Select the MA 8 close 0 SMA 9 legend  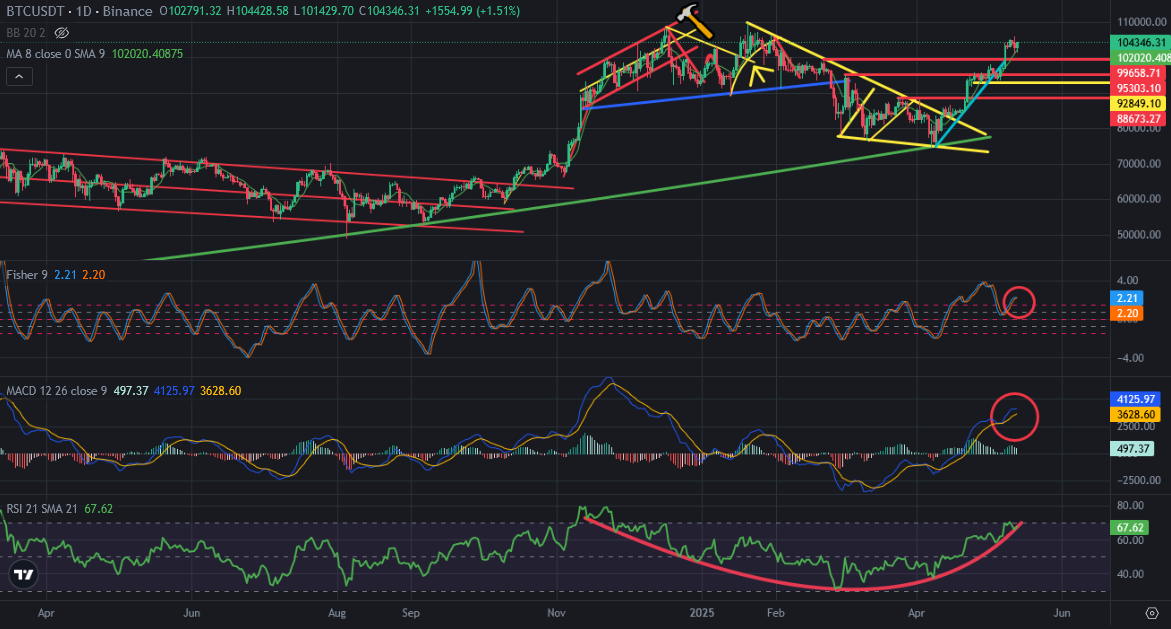coord(56,54)
